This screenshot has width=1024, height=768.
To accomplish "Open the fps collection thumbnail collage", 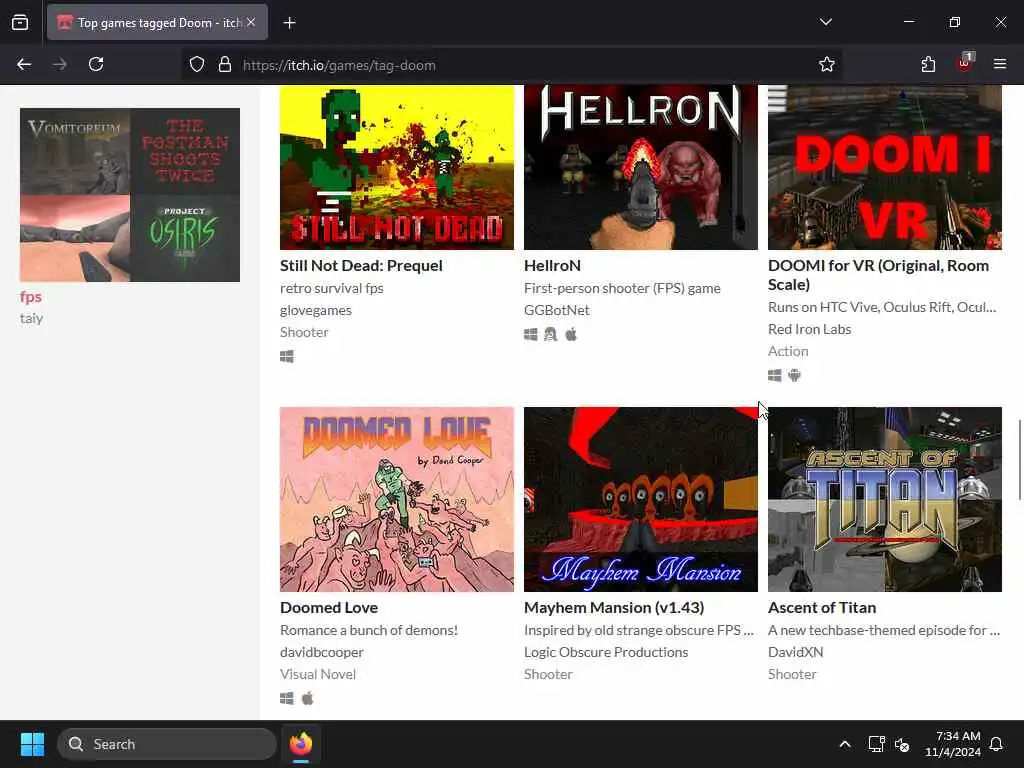I will click(x=130, y=195).
